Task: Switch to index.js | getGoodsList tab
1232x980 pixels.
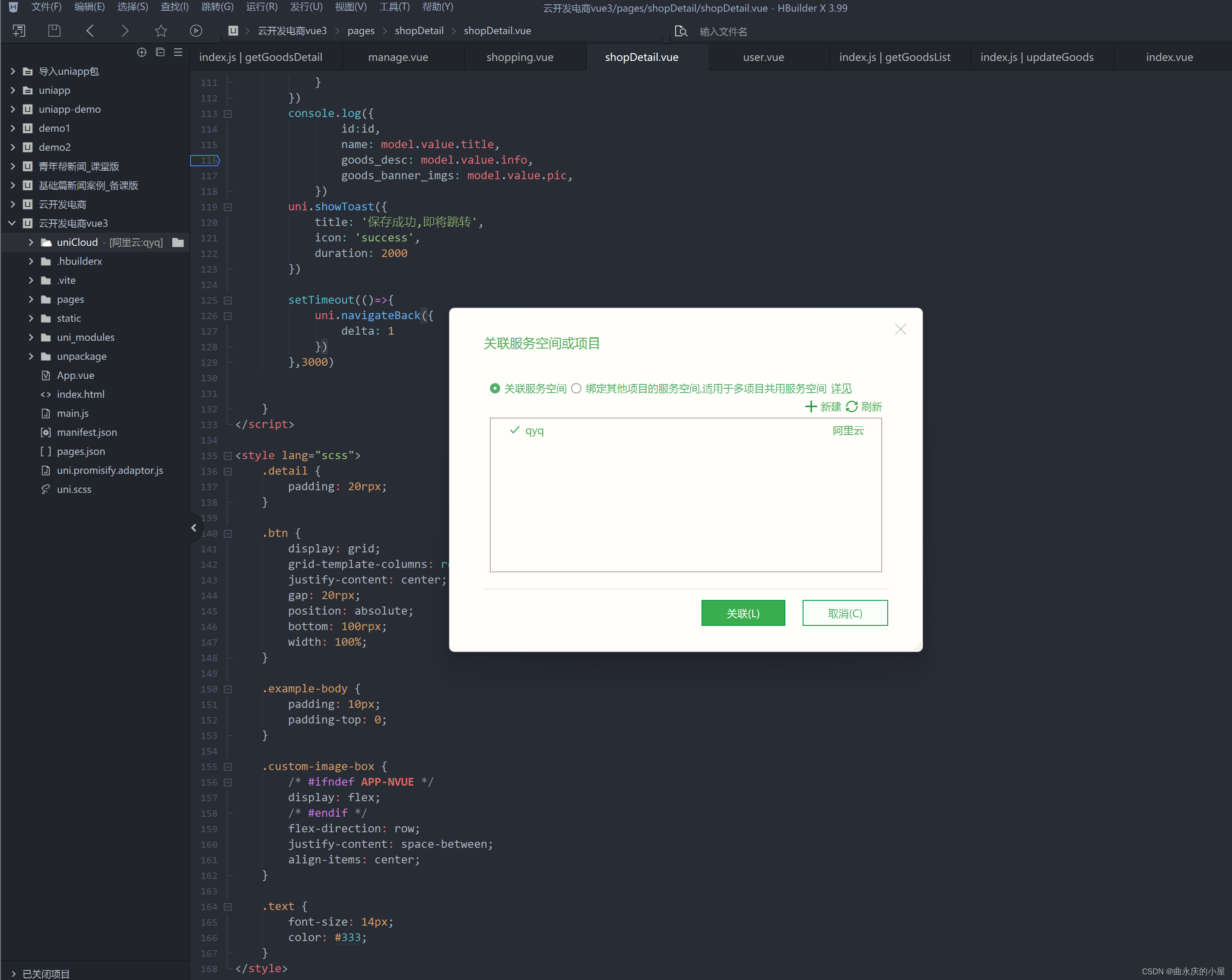Action: point(894,57)
